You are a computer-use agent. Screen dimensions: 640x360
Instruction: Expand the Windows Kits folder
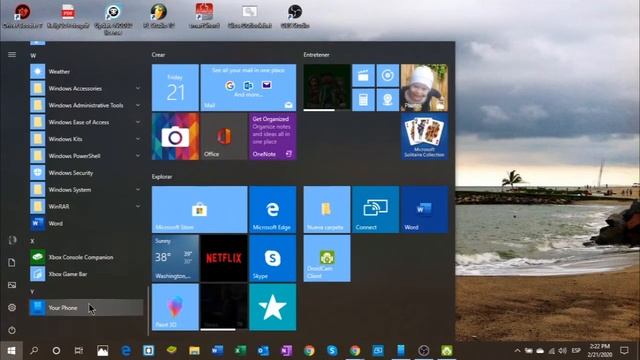pyautogui.click(x=86, y=139)
